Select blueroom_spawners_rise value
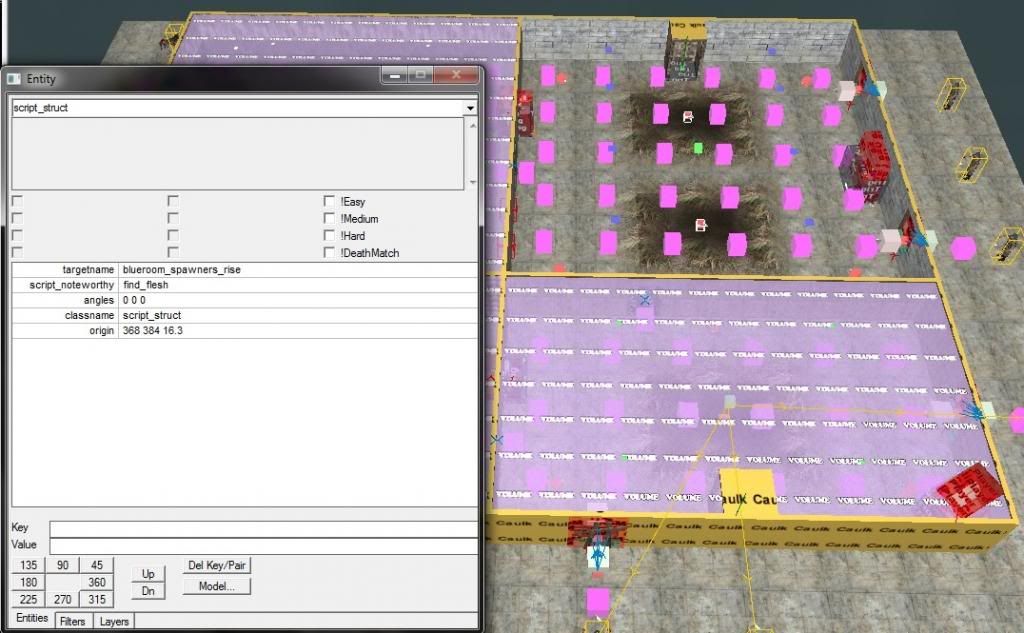The width and height of the screenshot is (1024, 633). tap(182, 269)
